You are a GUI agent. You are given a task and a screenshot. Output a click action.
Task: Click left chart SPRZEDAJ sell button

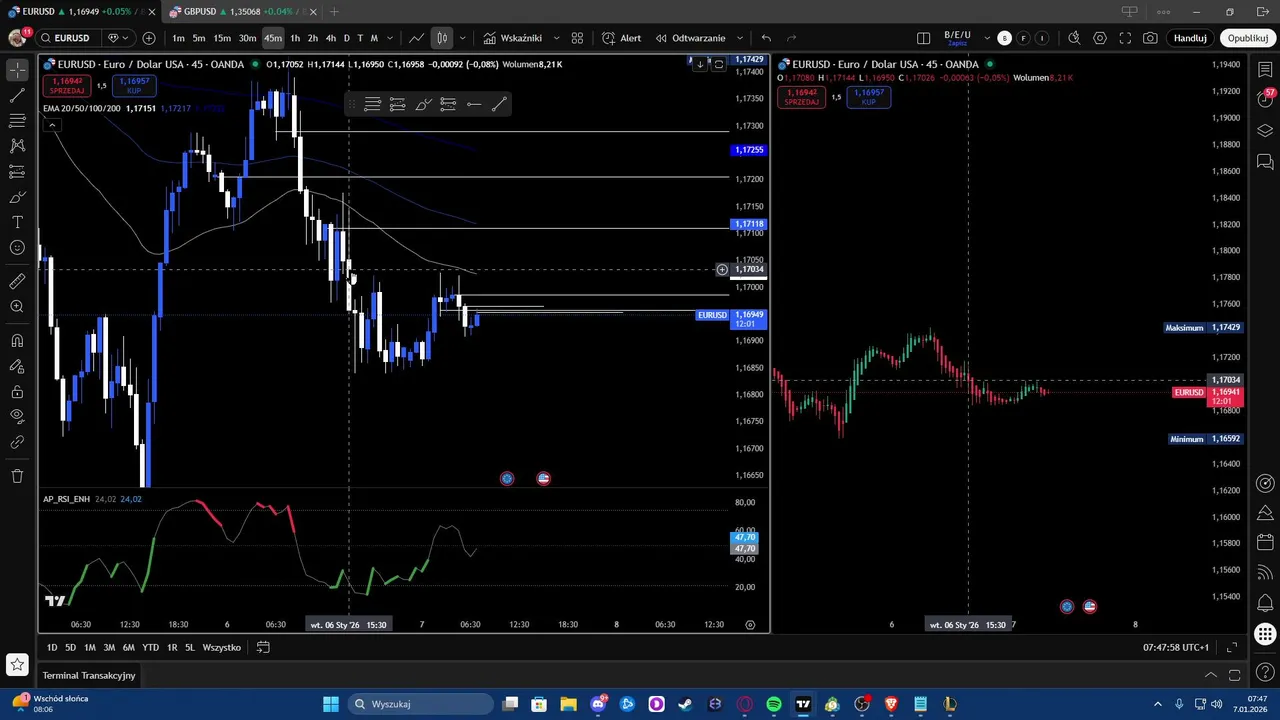[x=68, y=85]
